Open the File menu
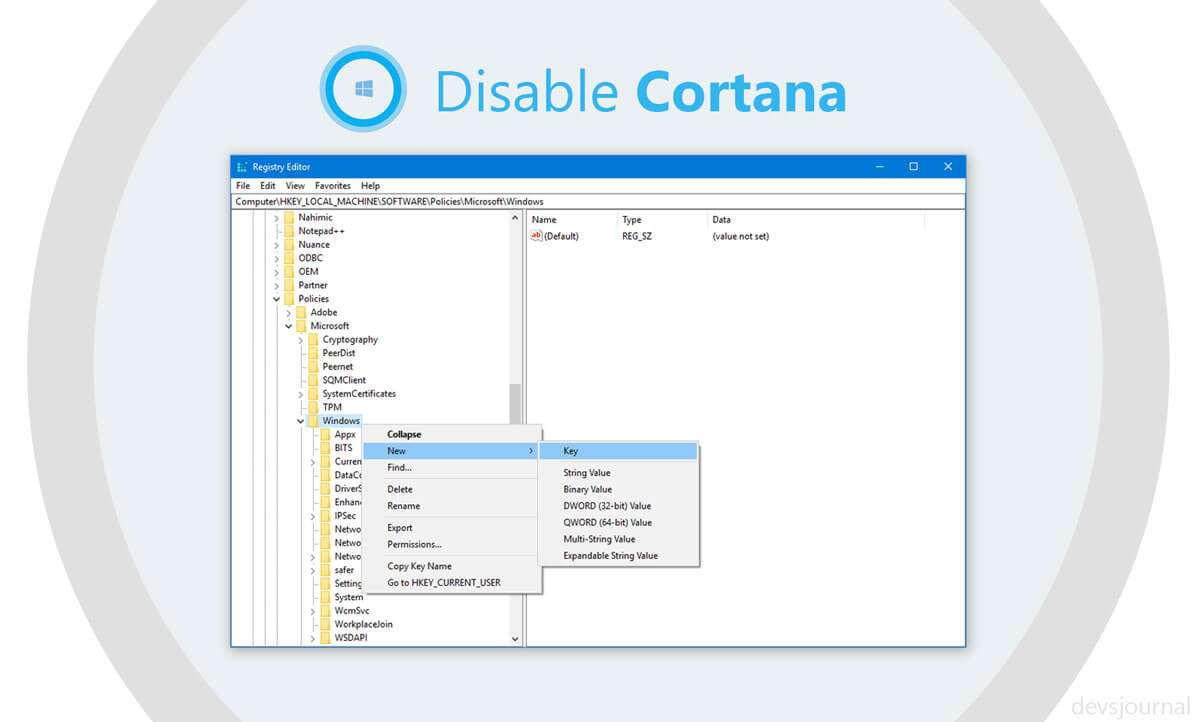 pyautogui.click(x=243, y=186)
